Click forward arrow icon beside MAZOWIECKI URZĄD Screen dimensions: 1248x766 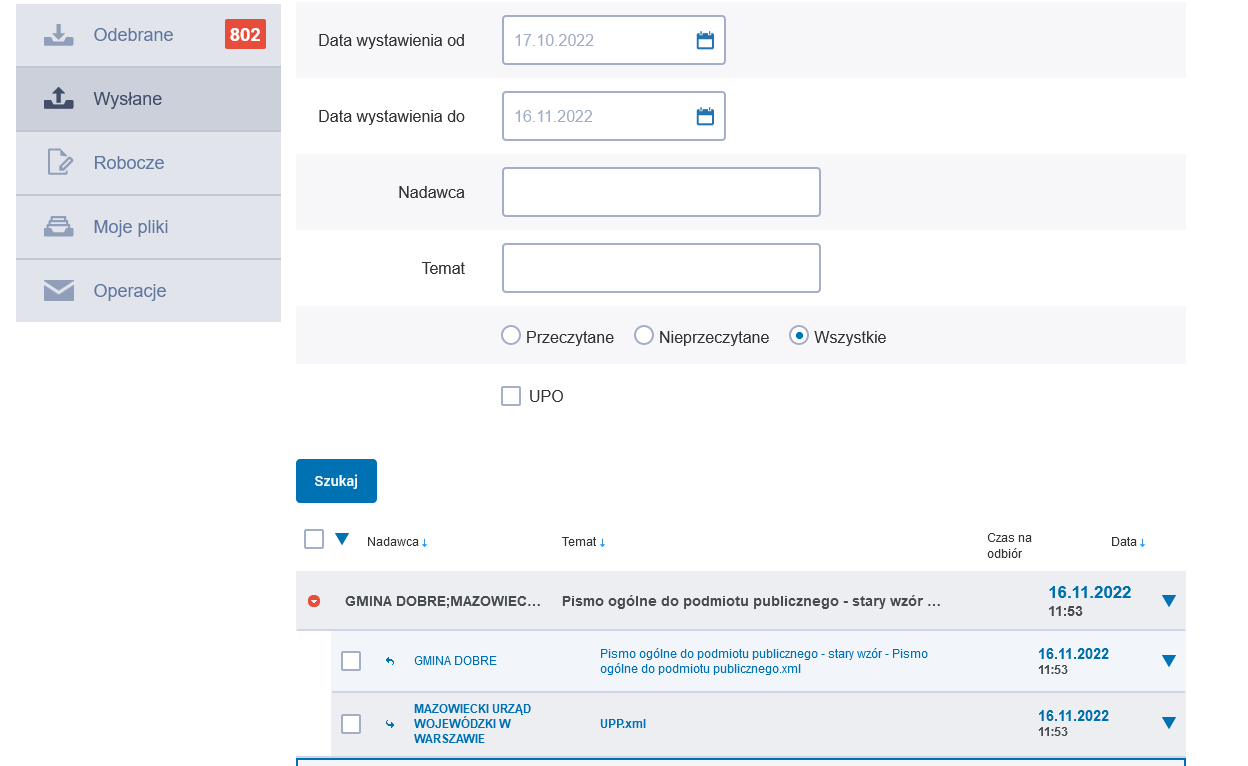pyautogui.click(x=390, y=724)
